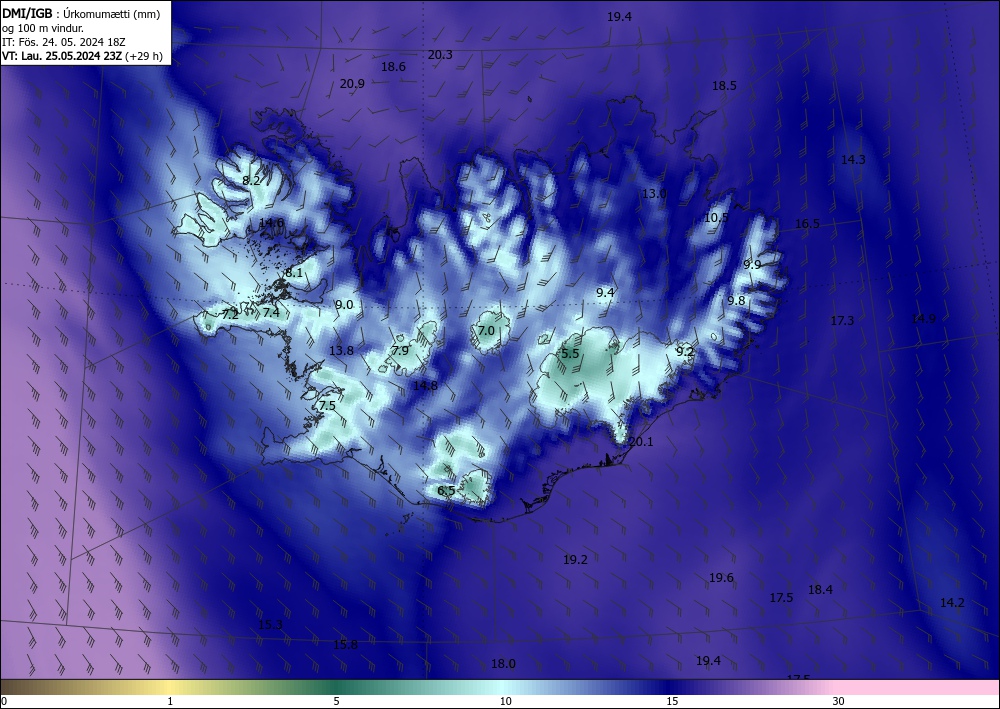The width and height of the screenshot is (1000, 709).
Task: Click the 7.9 value on the map
Action: pos(401,351)
